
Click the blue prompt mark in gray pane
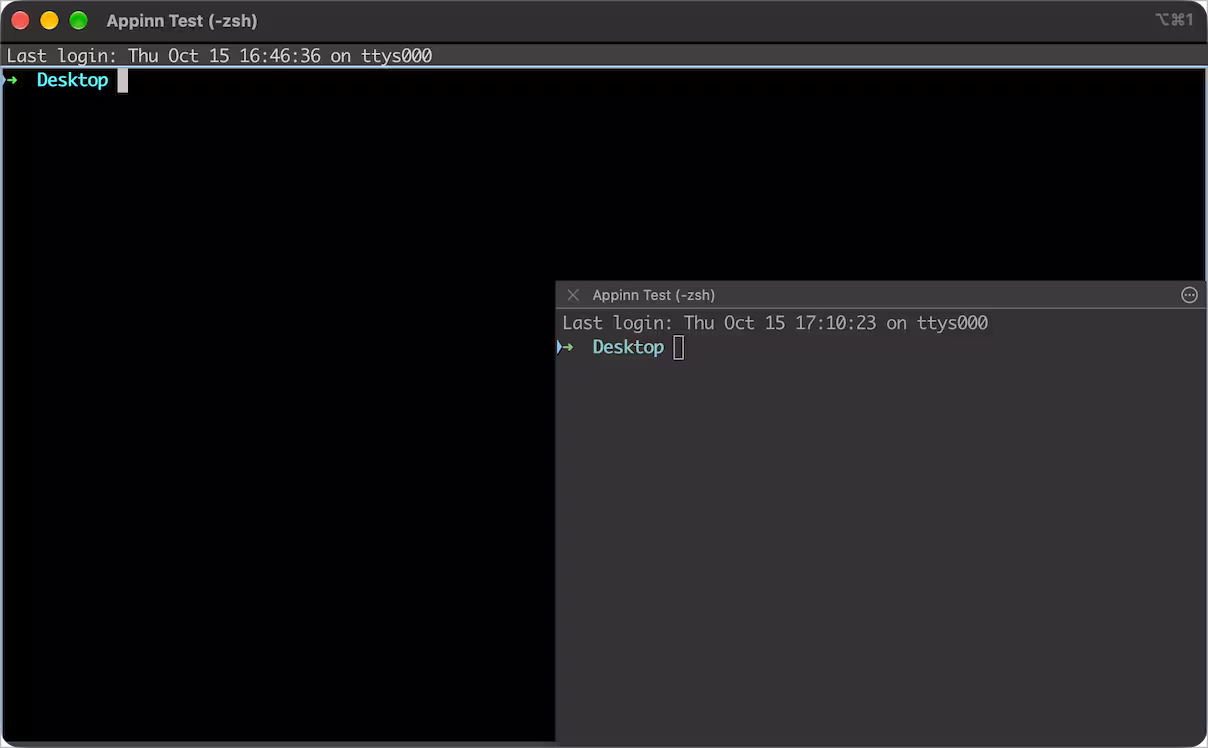(x=558, y=347)
